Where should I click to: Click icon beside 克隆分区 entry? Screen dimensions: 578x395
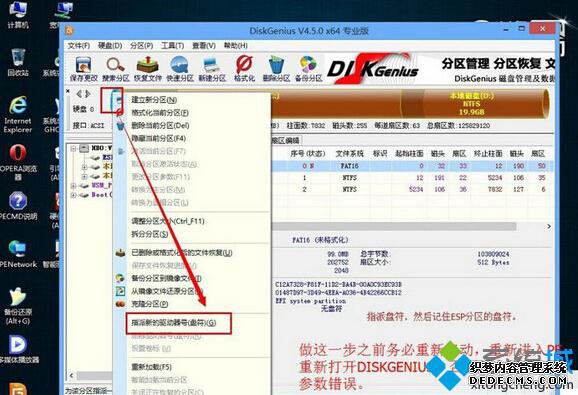(120, 304)
